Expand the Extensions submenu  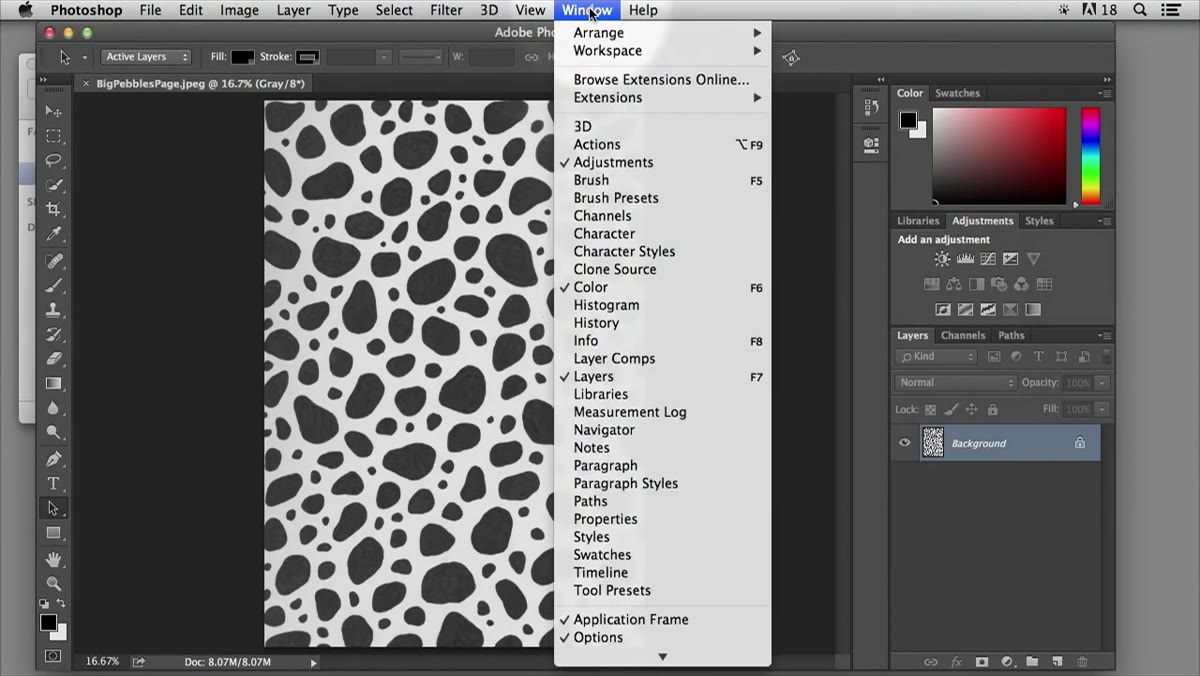(662, 98)
